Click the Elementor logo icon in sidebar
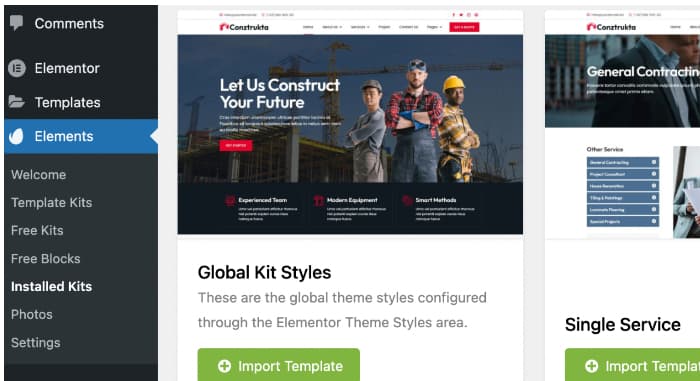 17,68
